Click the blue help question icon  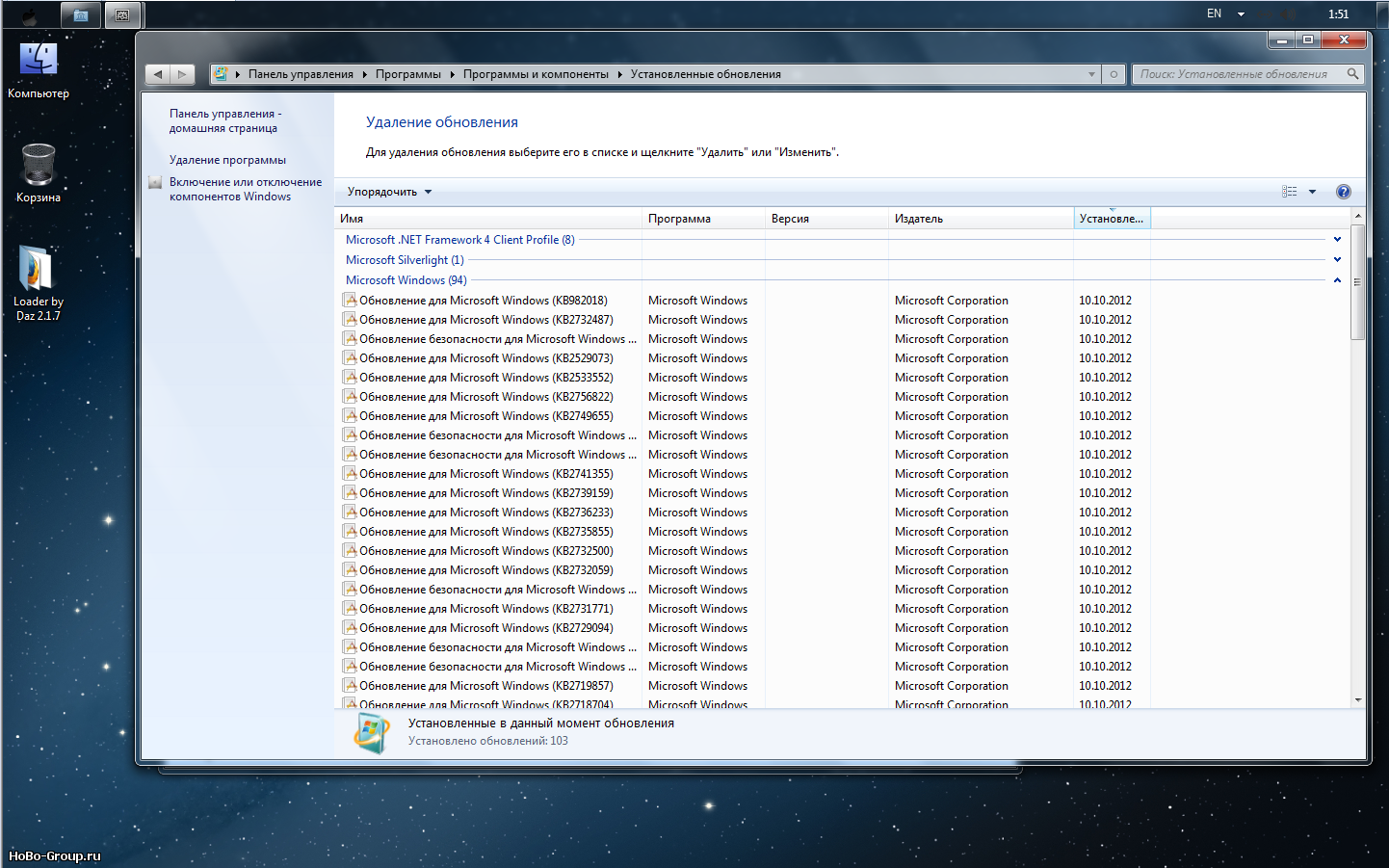click(x=1343, y=192)
